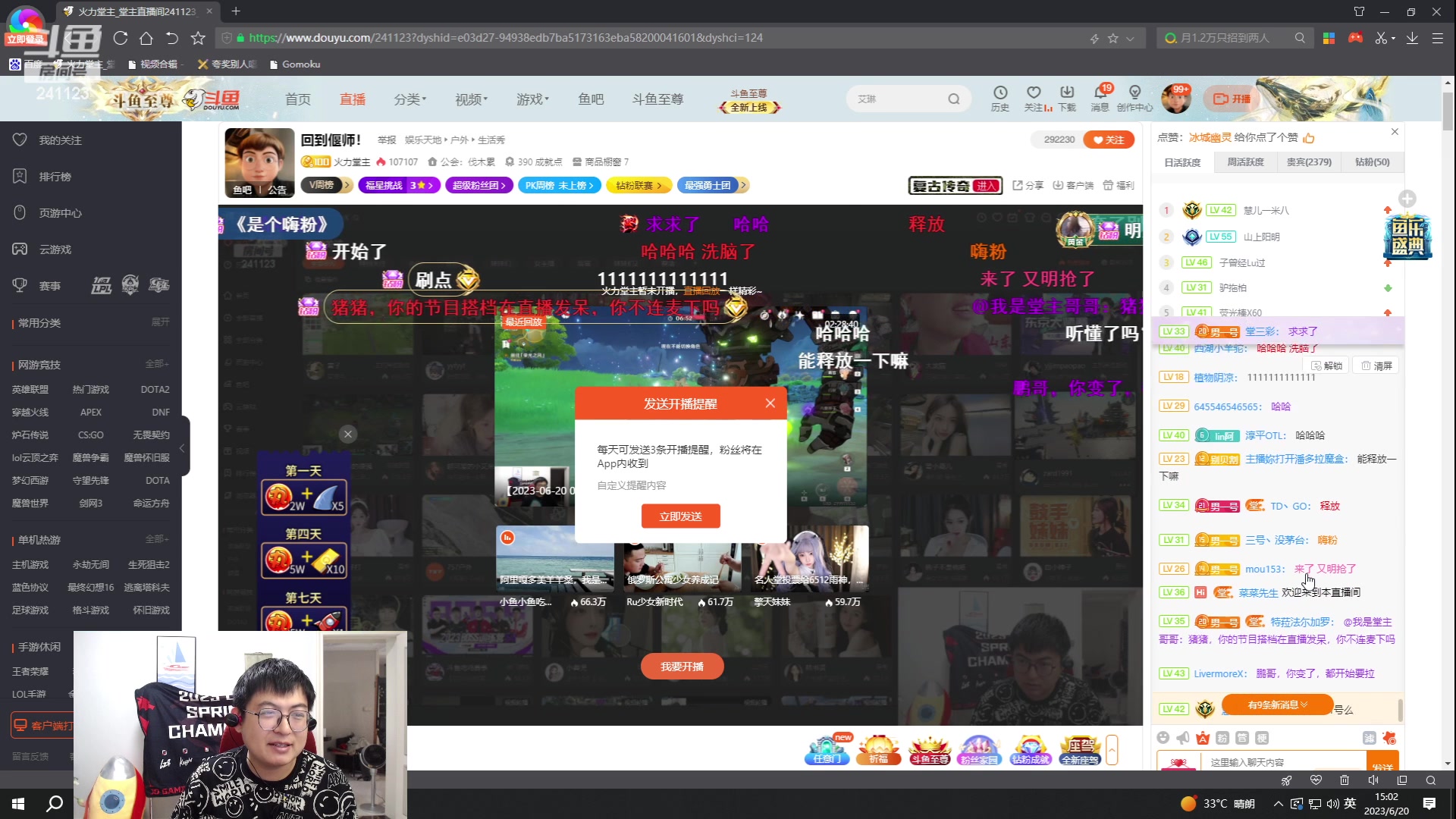Click the 立即发送 button in dialog
The image size is (1456, 819).
coord(680,516)
